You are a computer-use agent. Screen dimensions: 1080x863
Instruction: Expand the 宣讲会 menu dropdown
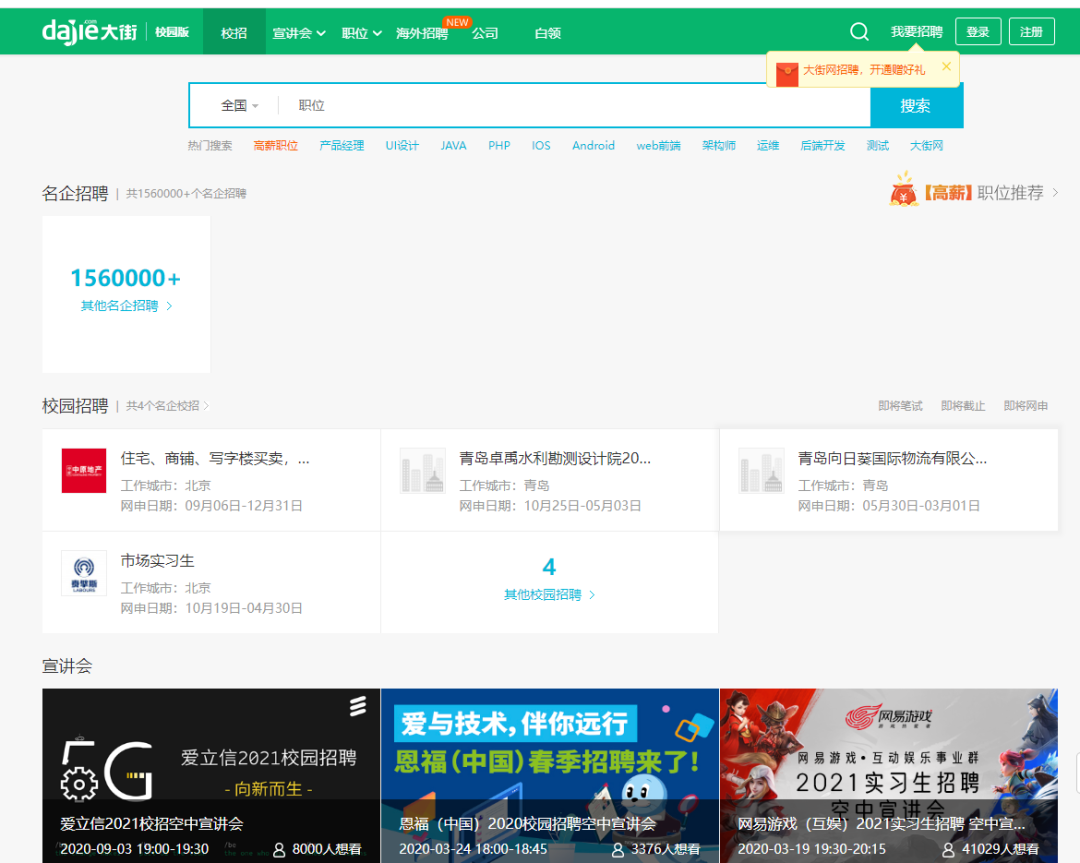point(299,32)
